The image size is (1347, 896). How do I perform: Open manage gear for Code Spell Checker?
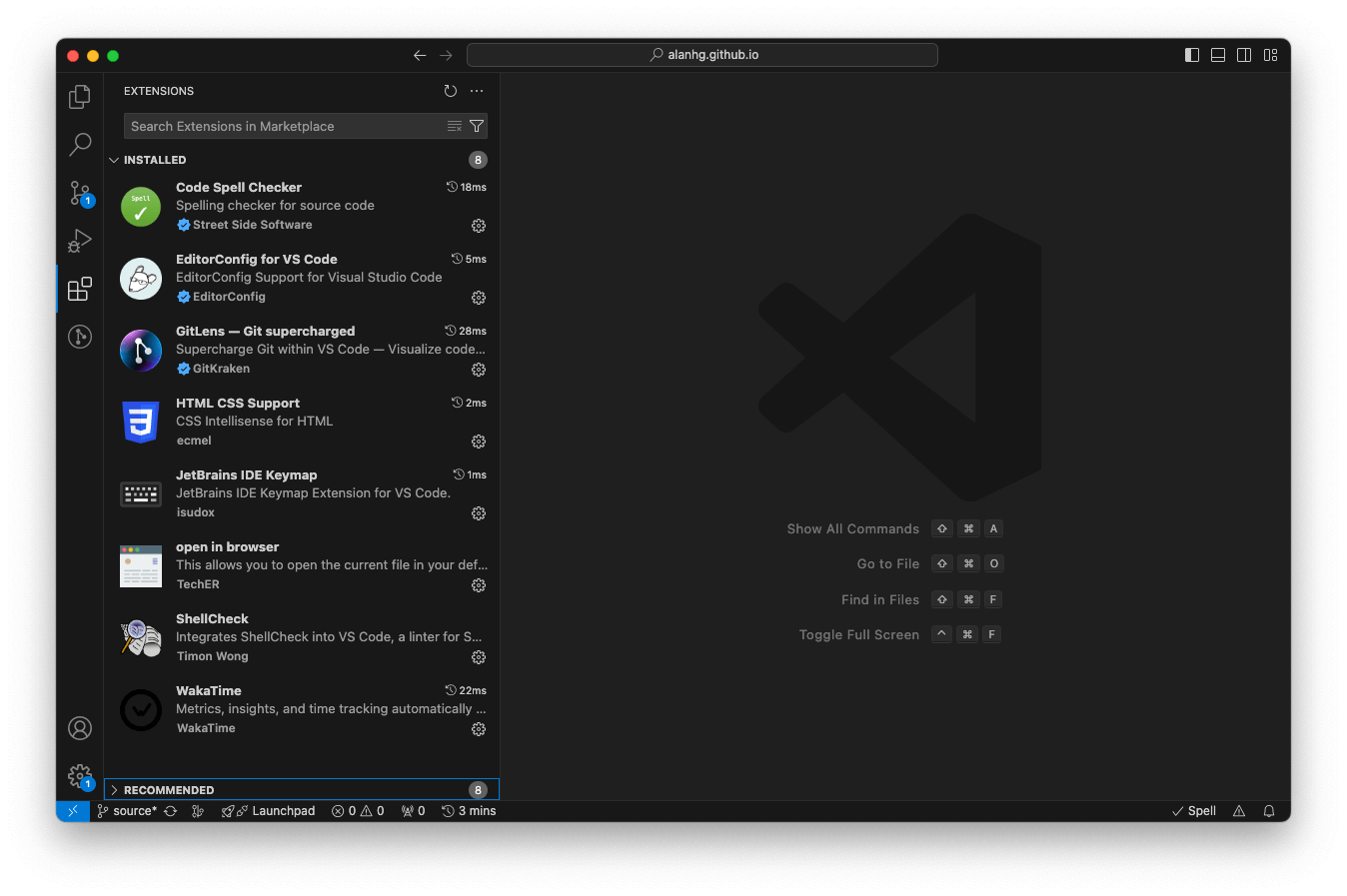[479, 226]
